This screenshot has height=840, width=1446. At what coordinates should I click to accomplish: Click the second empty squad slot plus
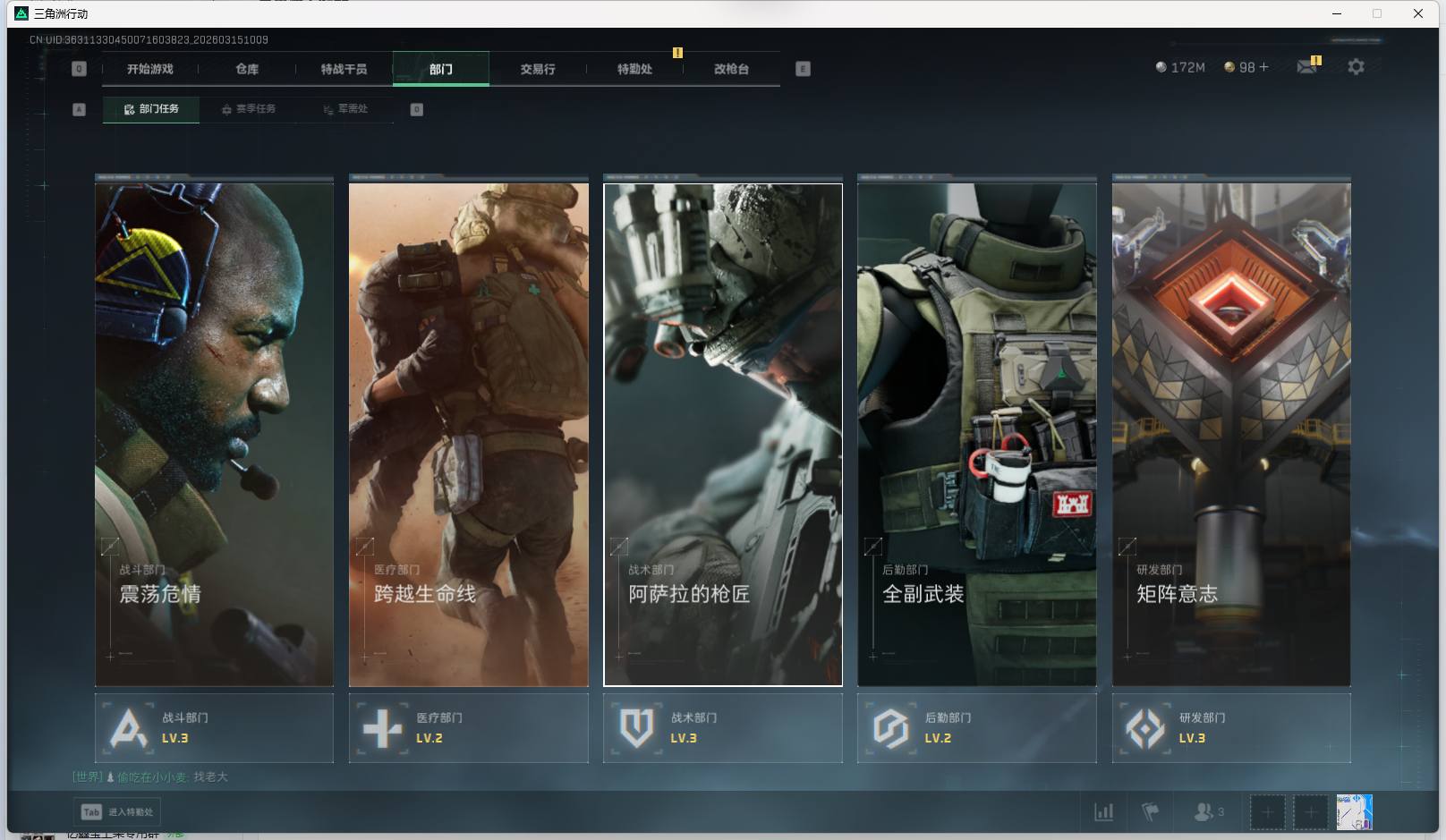click(x=1310, y=812)
